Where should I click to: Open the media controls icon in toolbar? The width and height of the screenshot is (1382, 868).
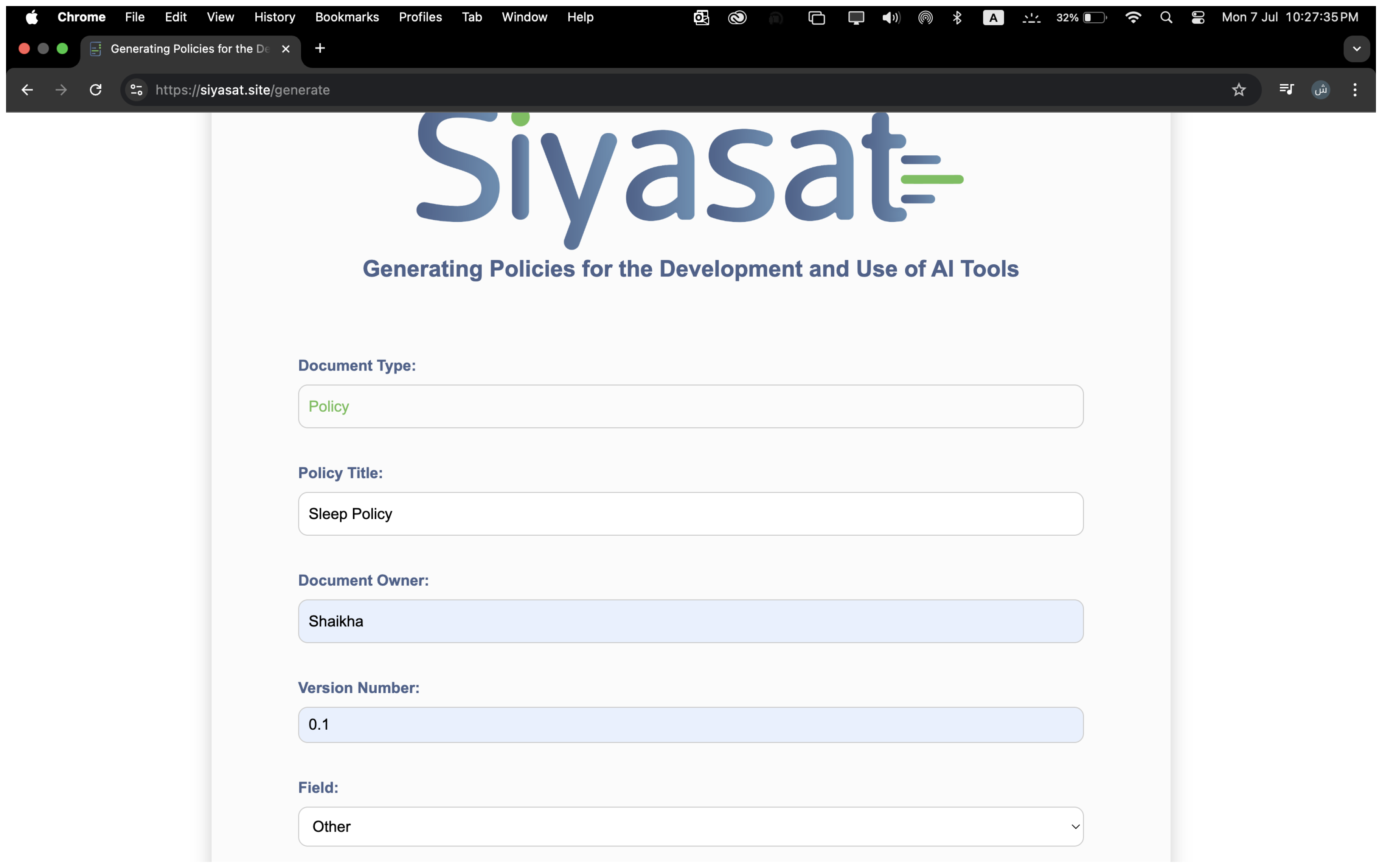pos(1286,90)
